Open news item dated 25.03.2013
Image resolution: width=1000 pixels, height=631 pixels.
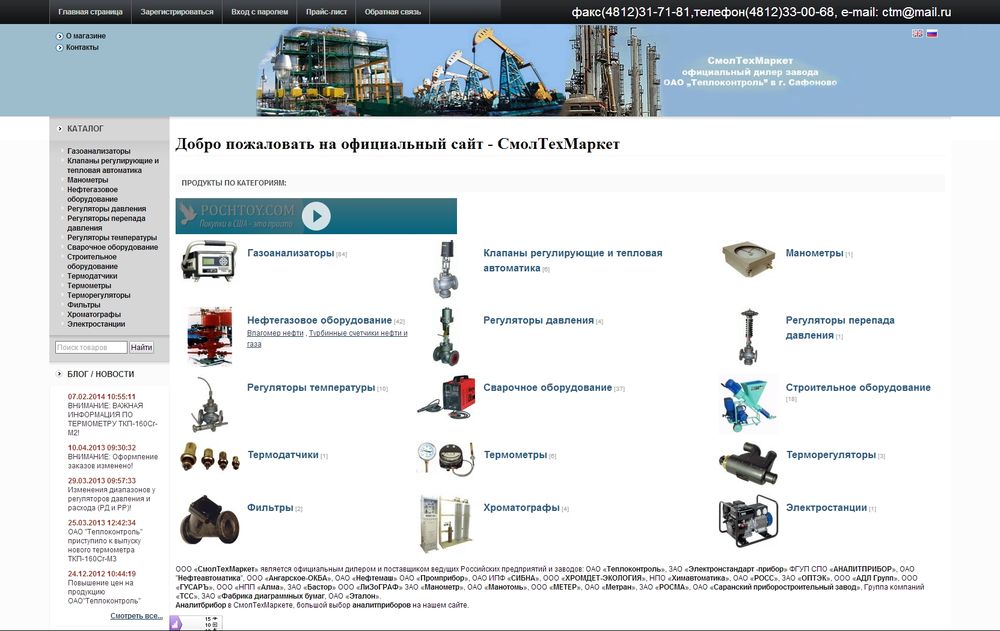pyautogui.click(x=105, y=540)
